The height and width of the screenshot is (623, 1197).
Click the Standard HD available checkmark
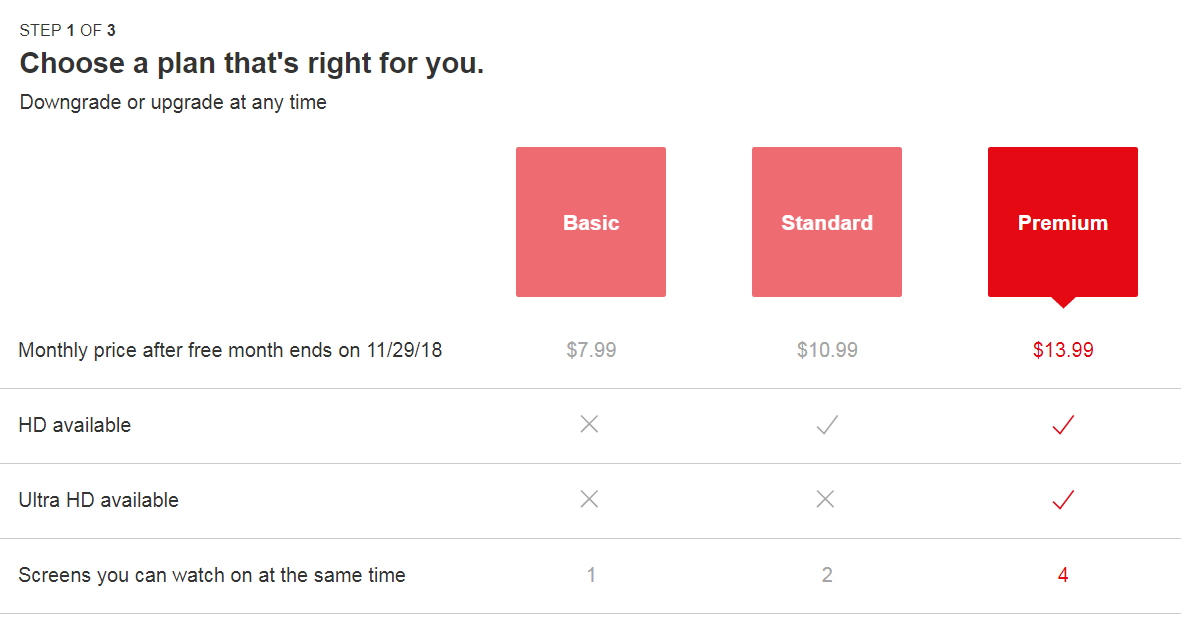(827, 424)
